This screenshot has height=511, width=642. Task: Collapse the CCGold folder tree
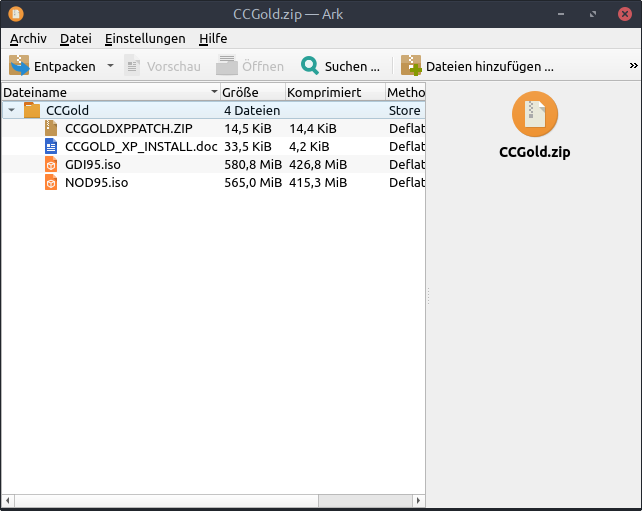click(11, 110)
